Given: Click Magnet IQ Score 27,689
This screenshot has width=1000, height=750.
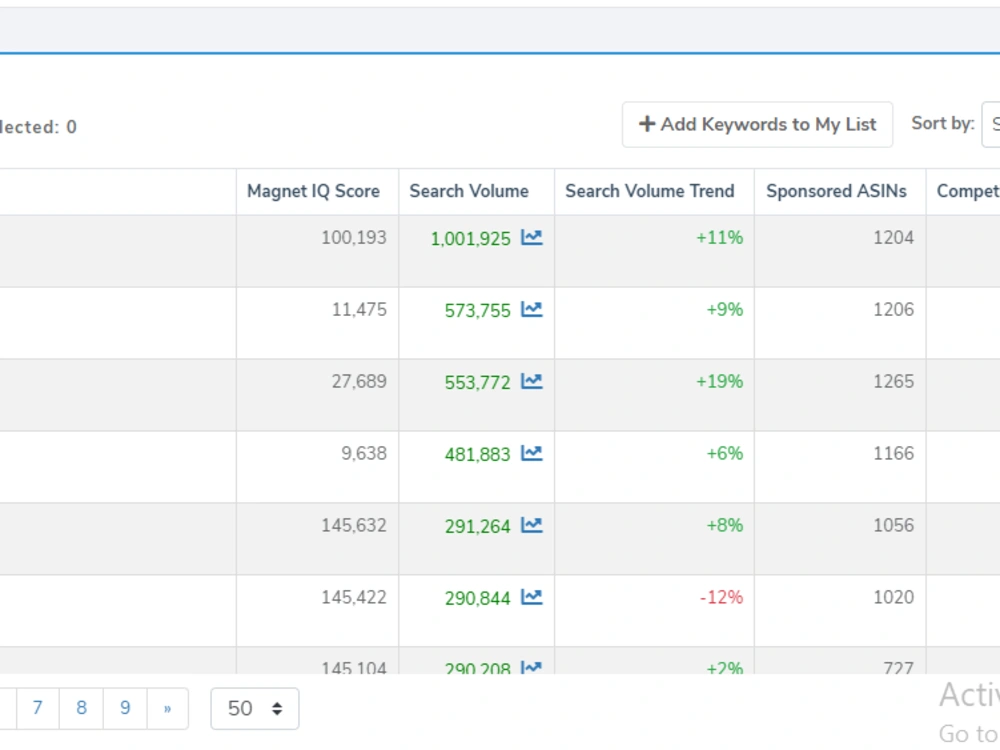Looking at the screenshot, I should (359, 382).
